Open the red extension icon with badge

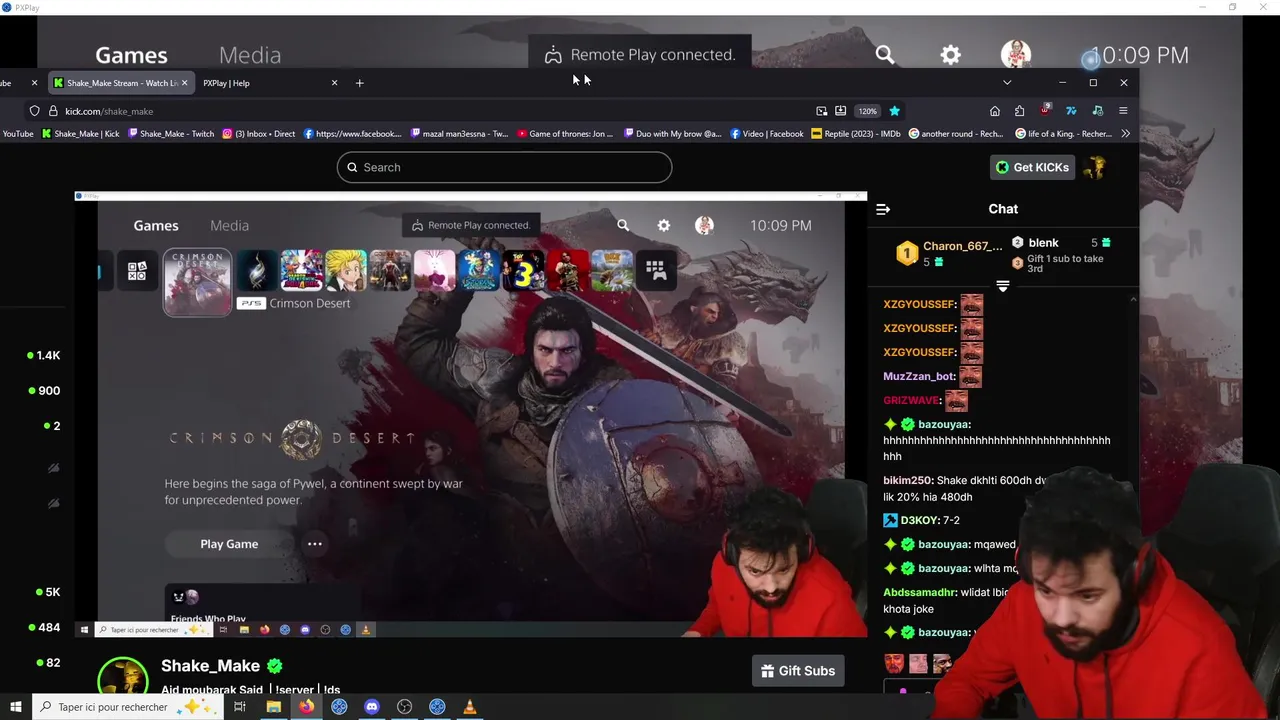coord(1045,110)
